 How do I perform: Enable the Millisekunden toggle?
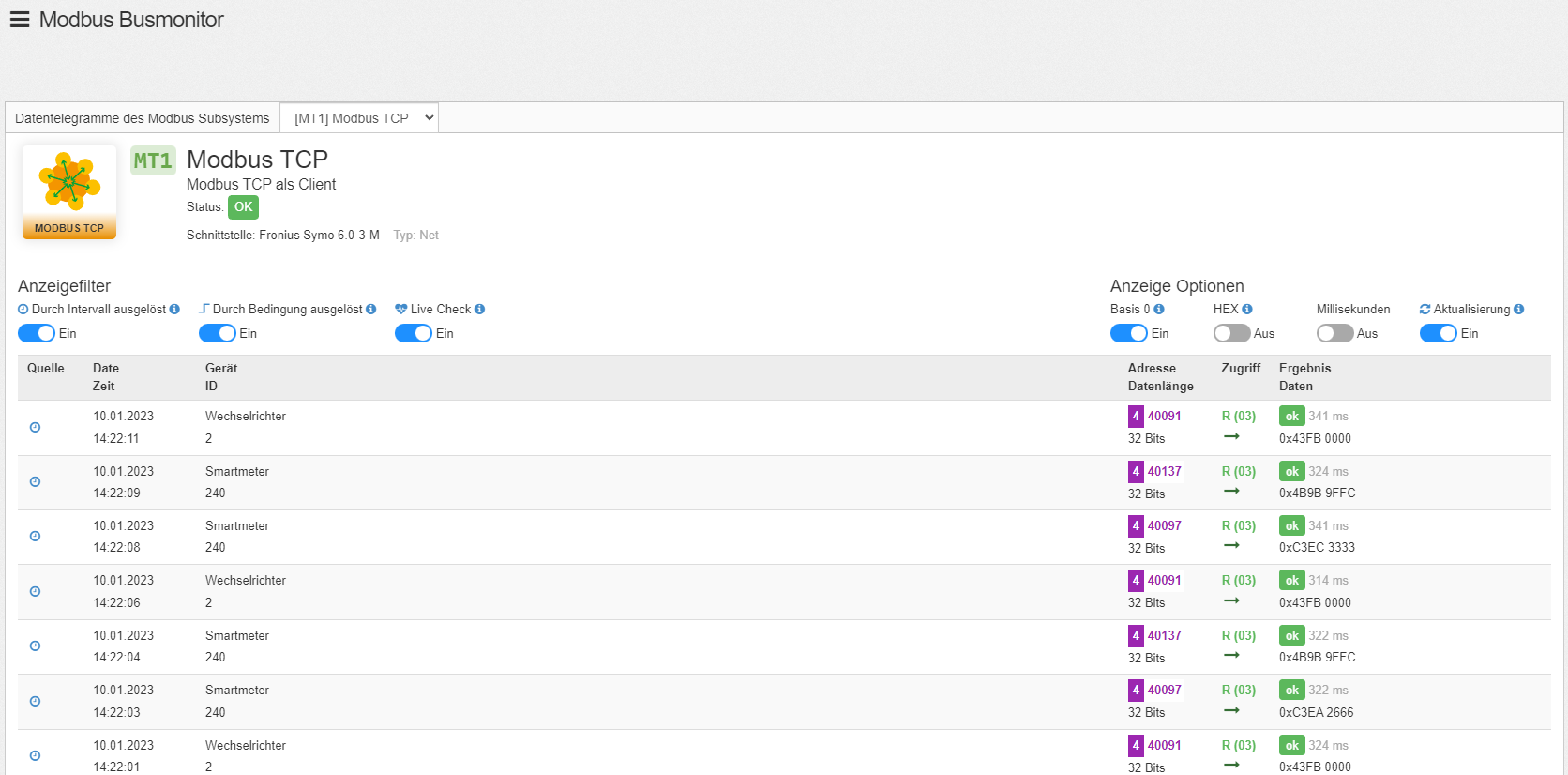(x=1334, y=333)
